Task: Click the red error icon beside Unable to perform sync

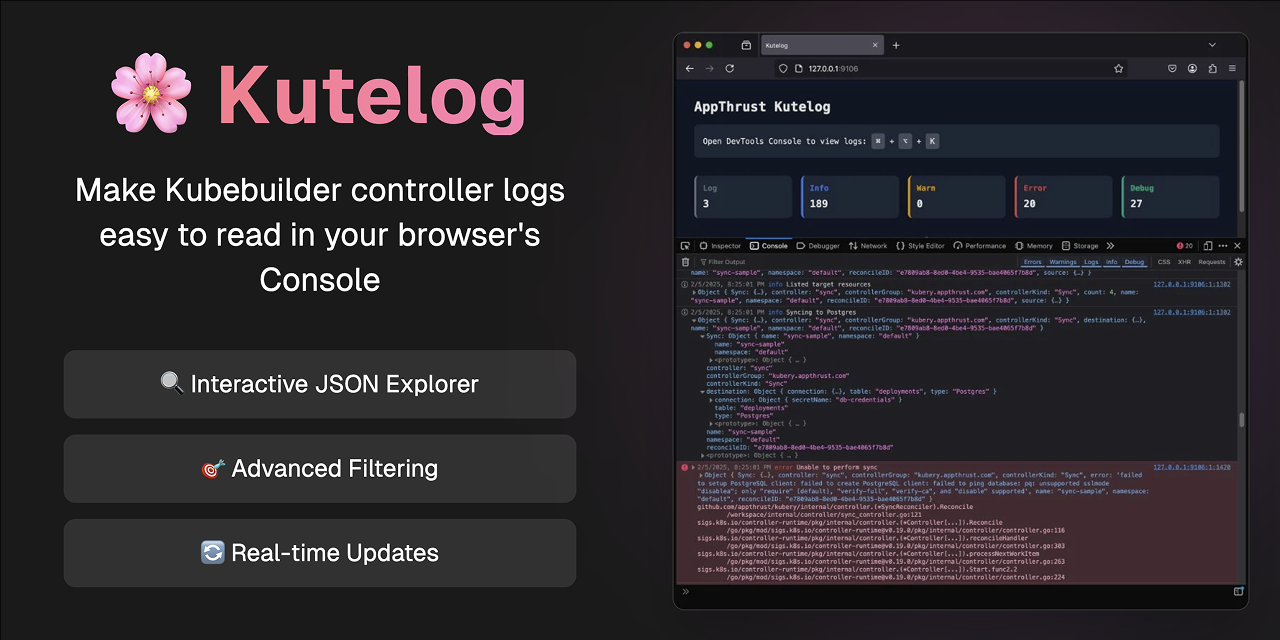Action: (686, 467)
